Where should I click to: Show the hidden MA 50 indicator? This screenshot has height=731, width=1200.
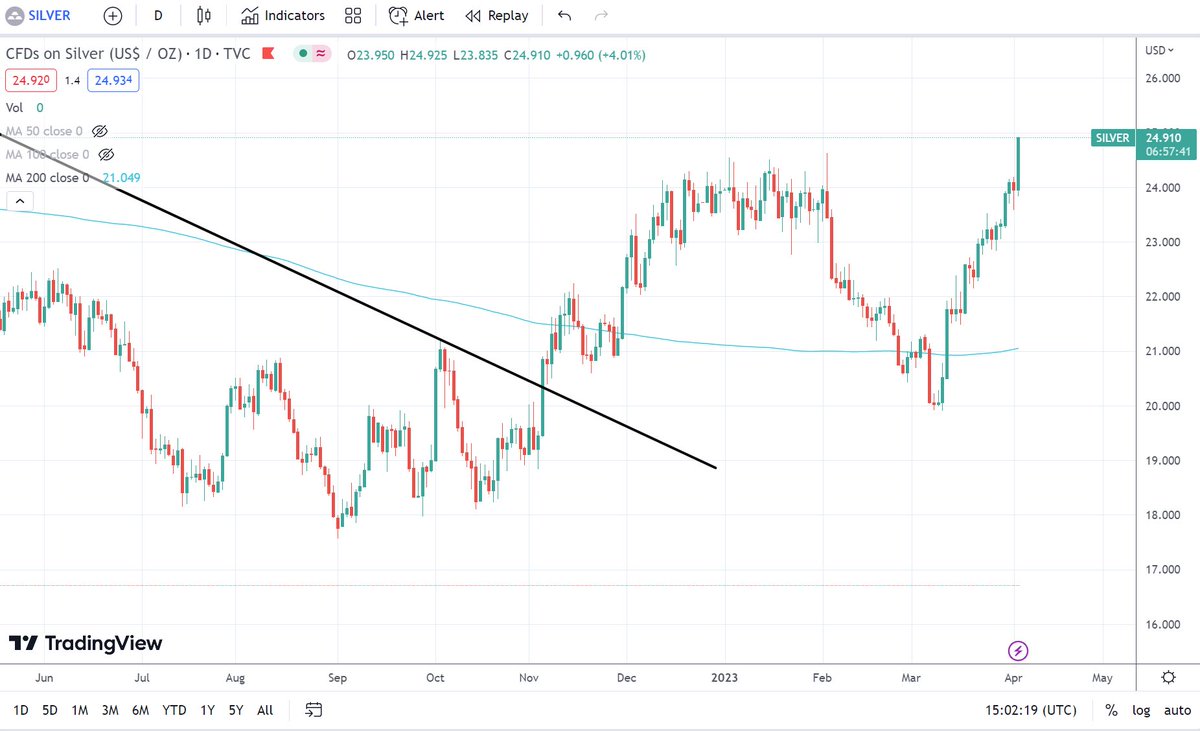pyautogui.click(x=98, y=130)
